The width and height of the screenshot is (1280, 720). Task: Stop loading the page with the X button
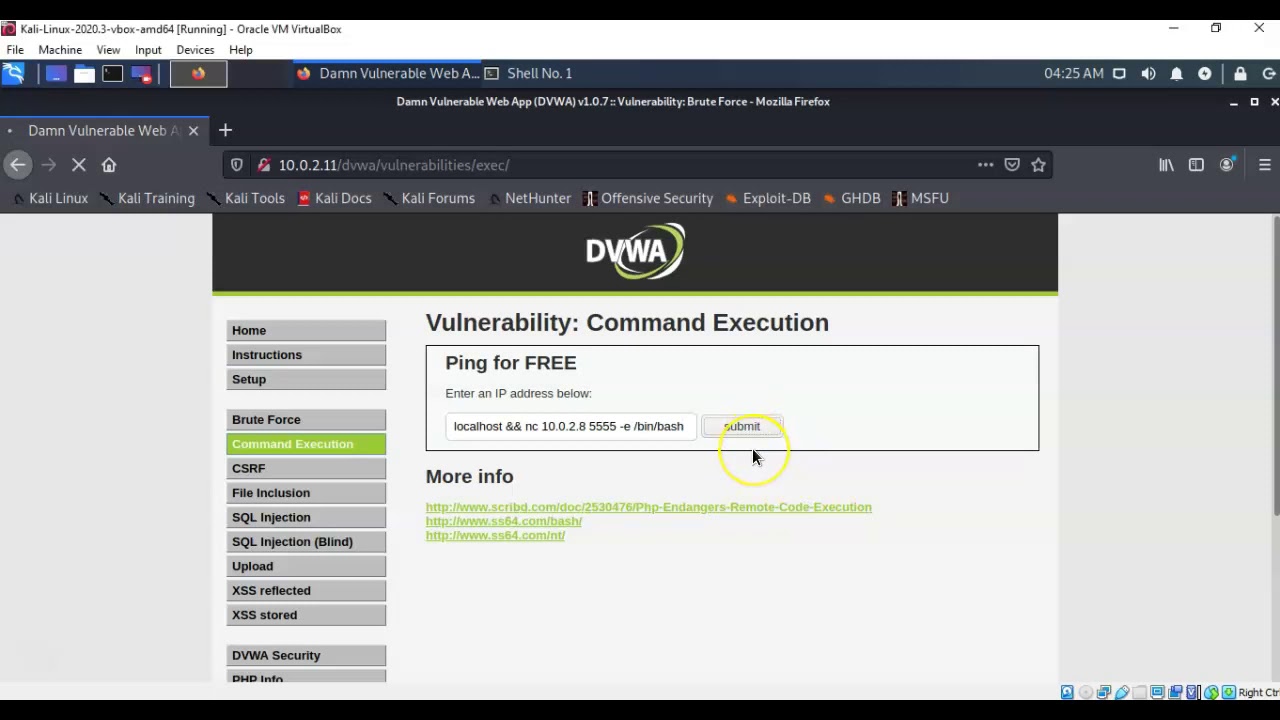tap(79, 165)
